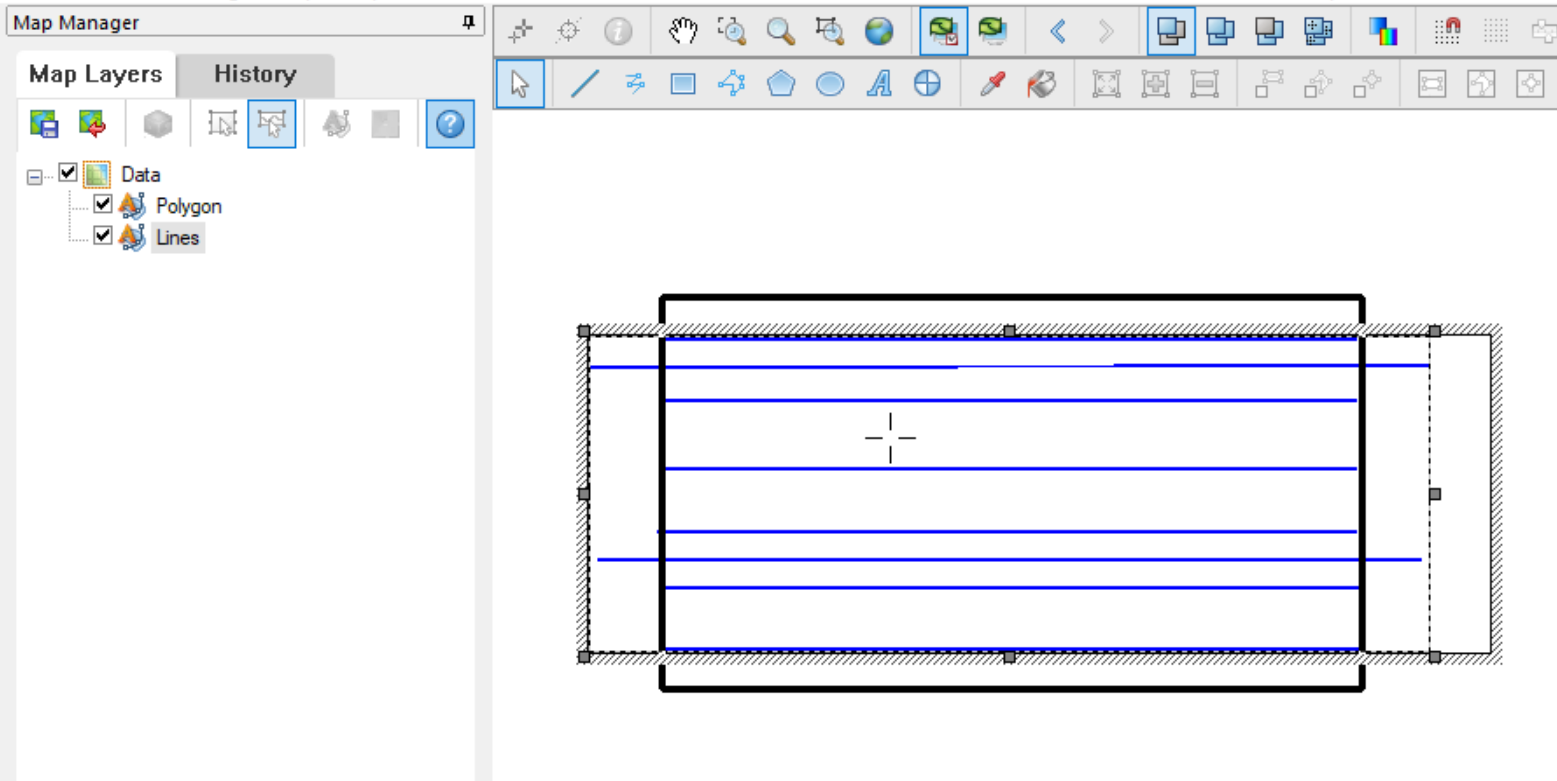The height and width of the screenshot is (781, 1557).
Task: Click the second green redraw map icon
Action: coord(993,32)
